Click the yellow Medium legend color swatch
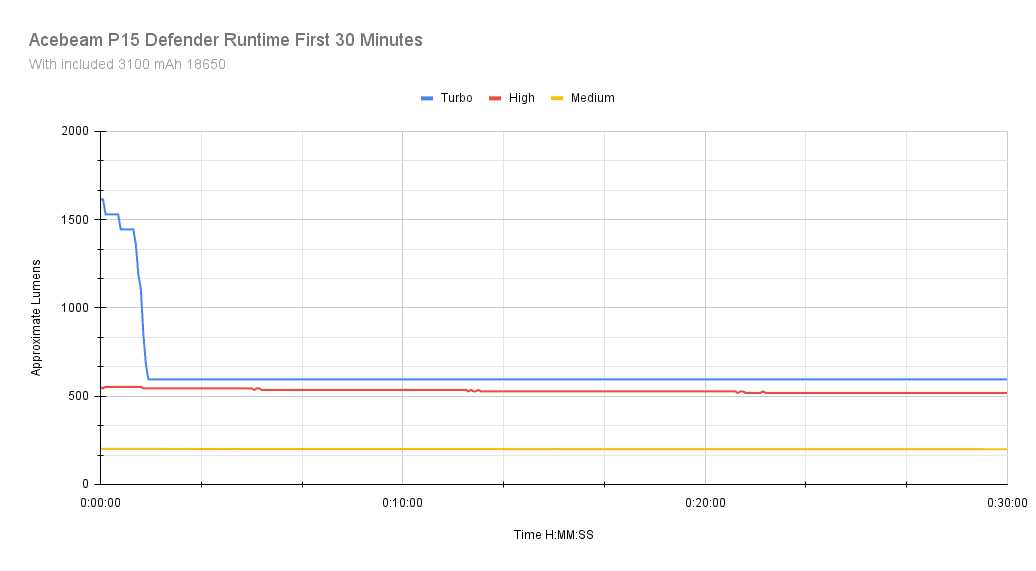 557,98
